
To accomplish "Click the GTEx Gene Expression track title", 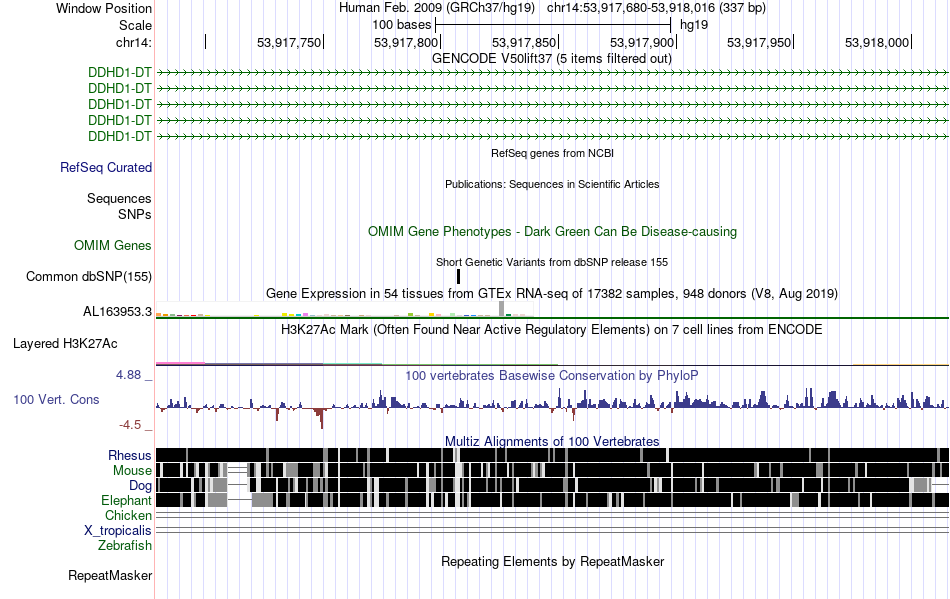I will click(x=552, y=294).
